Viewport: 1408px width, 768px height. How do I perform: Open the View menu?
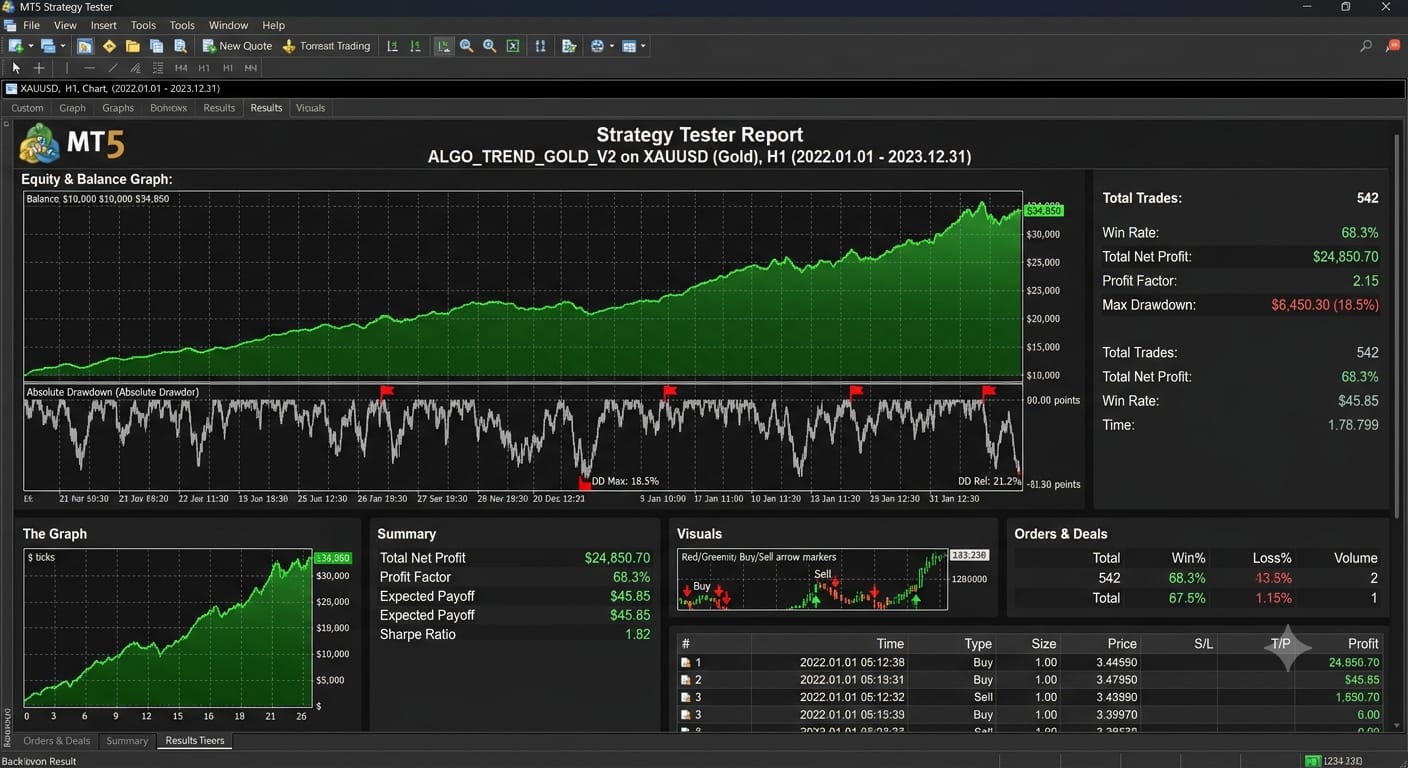click(x=65, y=25)
